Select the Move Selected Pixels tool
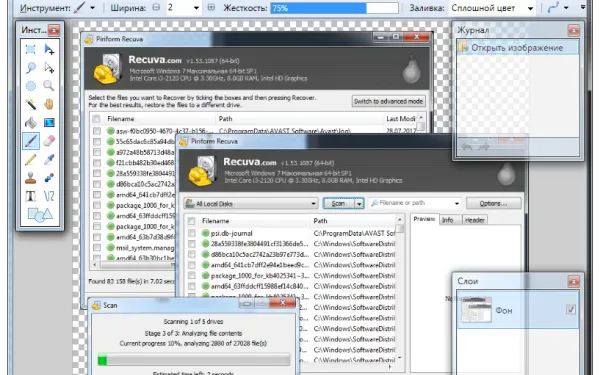600x375 pixels. point(49,49)
